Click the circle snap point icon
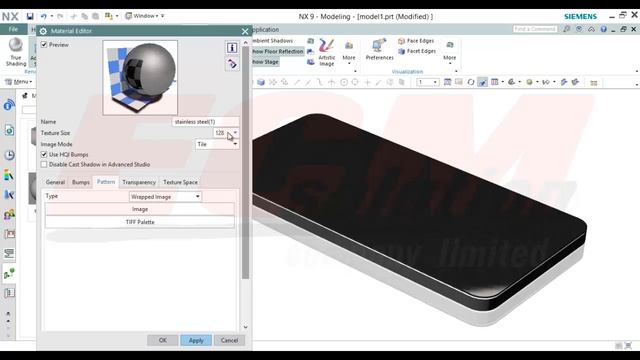Screen dimensions: 640x360 coord(344,82)
